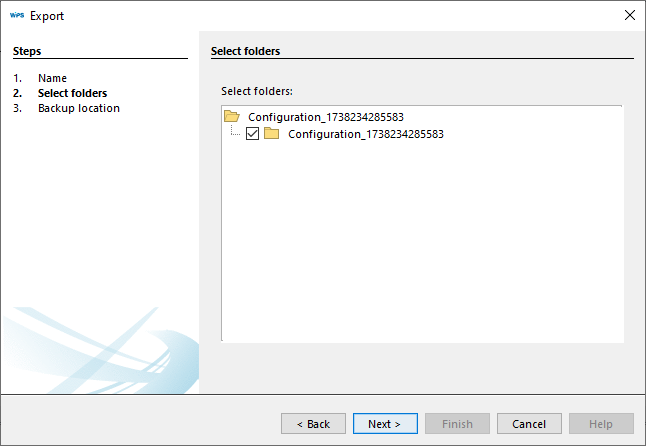Click step 1 Name in Steps list

pos(52,78)
